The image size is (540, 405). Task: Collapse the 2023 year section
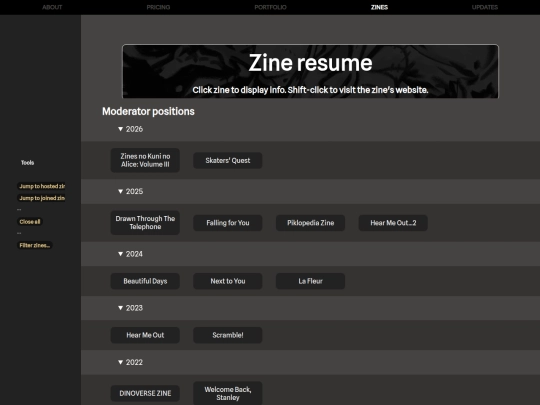(130, 308)
